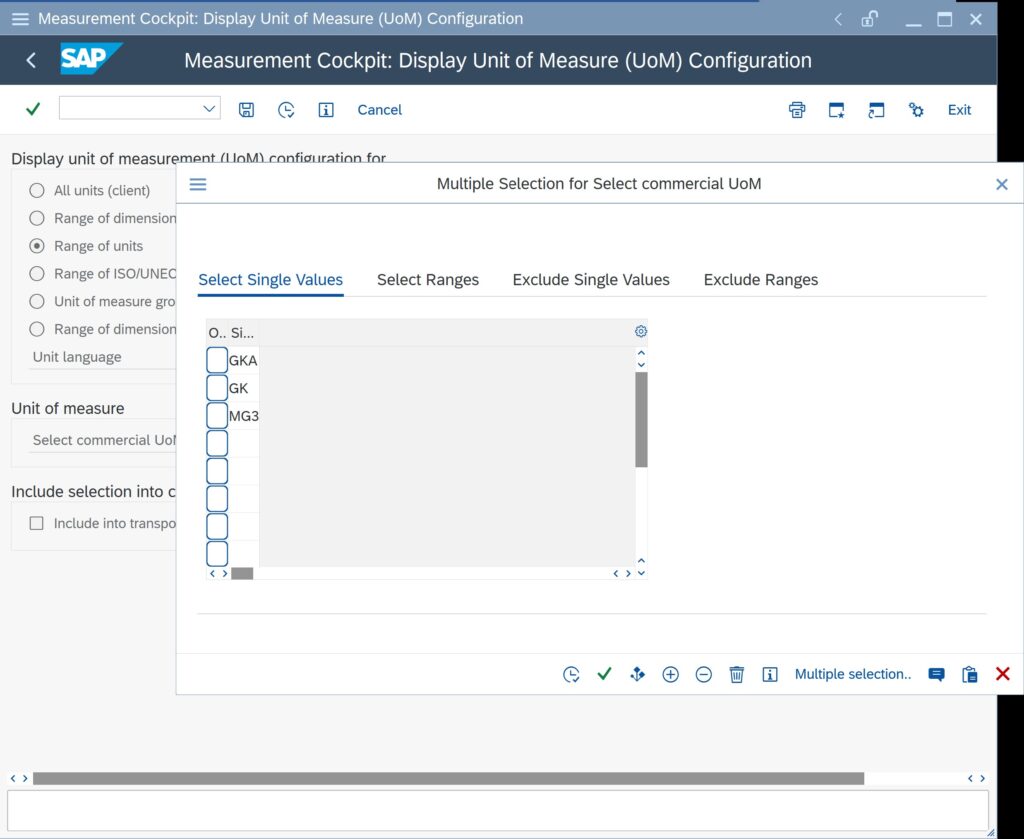Open the command field dropdown arrow
This screenshot has width=1024, height=839.
[209, 108]
